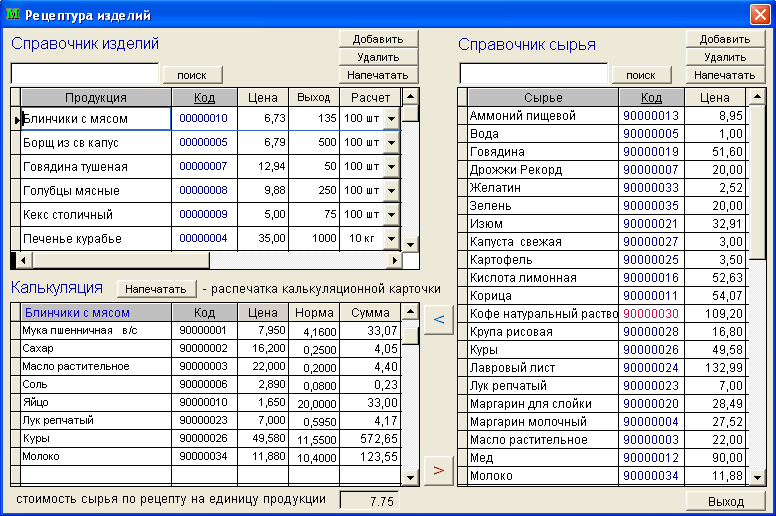776x516 pixels.
Task: Click products table horizontal scrollbar right arrow
Action: 394,260
